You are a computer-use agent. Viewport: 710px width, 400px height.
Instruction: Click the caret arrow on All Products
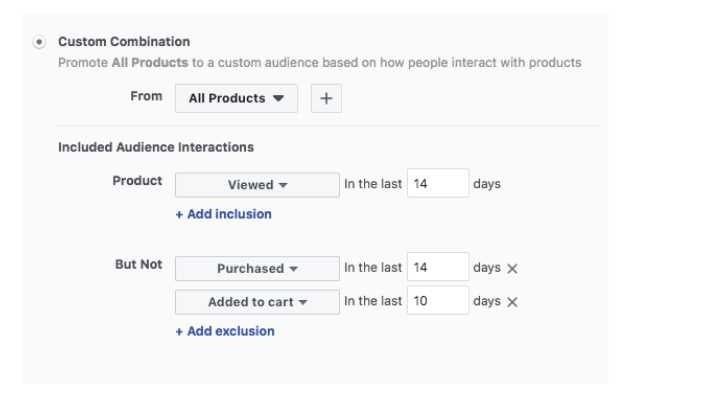278,99
